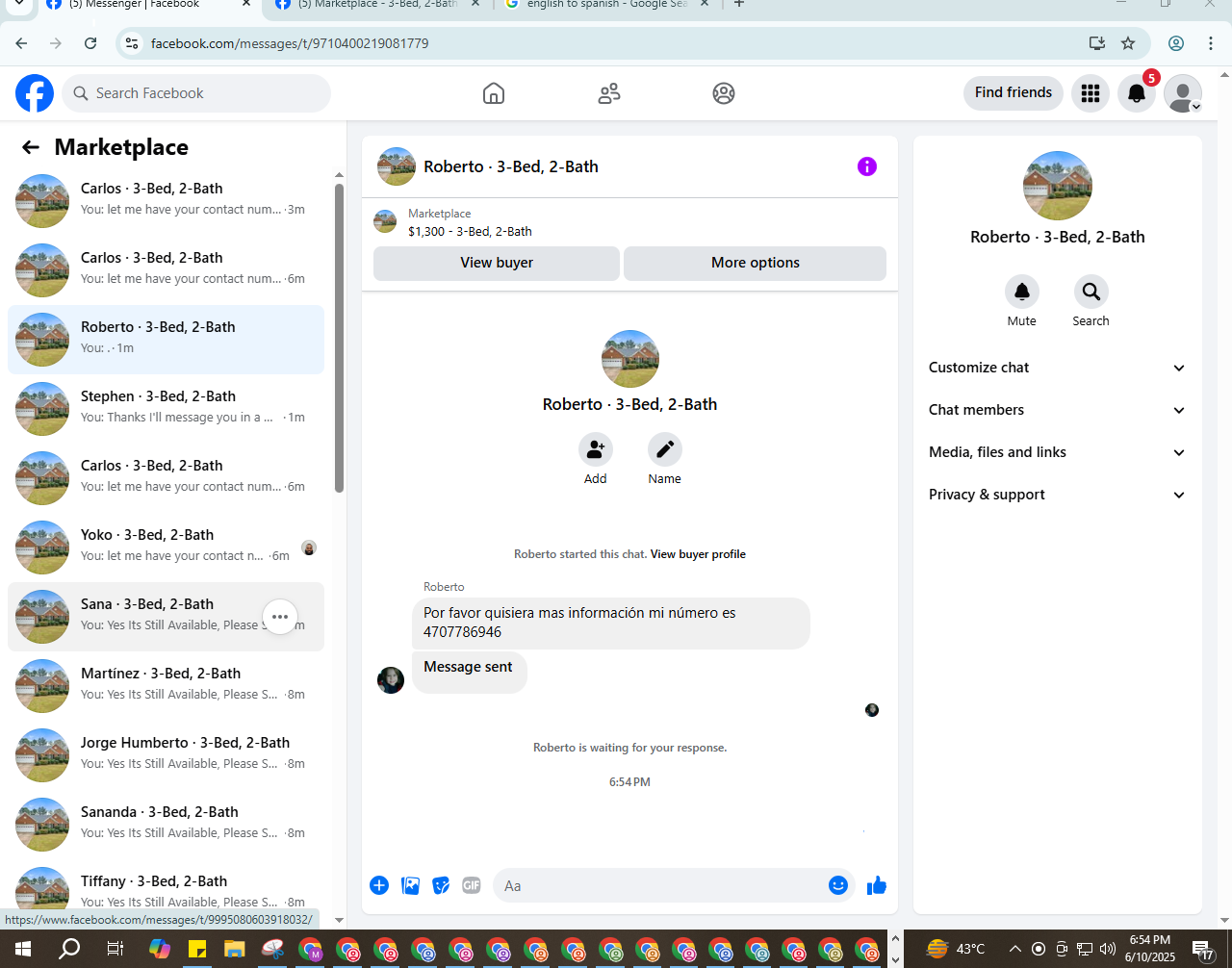Open more actions plus icon in composer
The height and width of the screenshot is (968, 1232).
(379, 885)
